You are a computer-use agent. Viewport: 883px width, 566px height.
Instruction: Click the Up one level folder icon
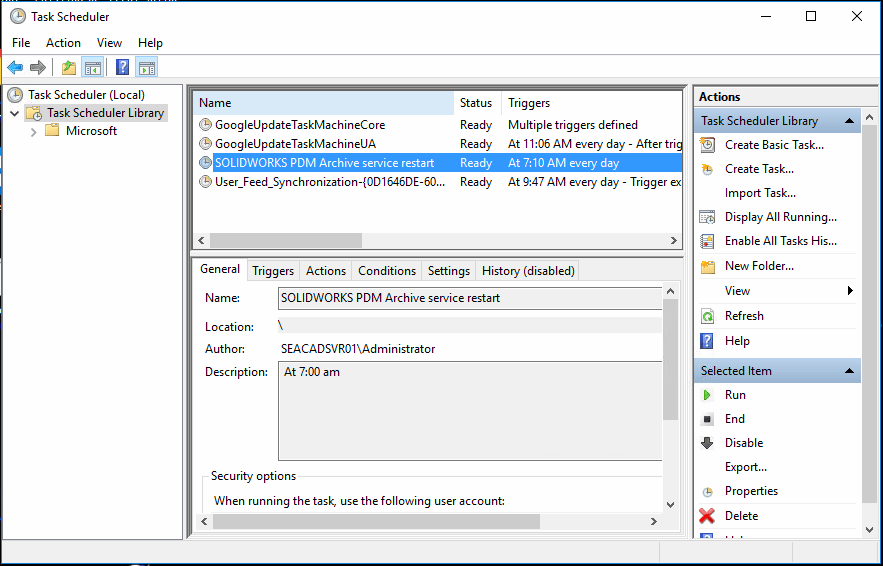tap(69, 68)
